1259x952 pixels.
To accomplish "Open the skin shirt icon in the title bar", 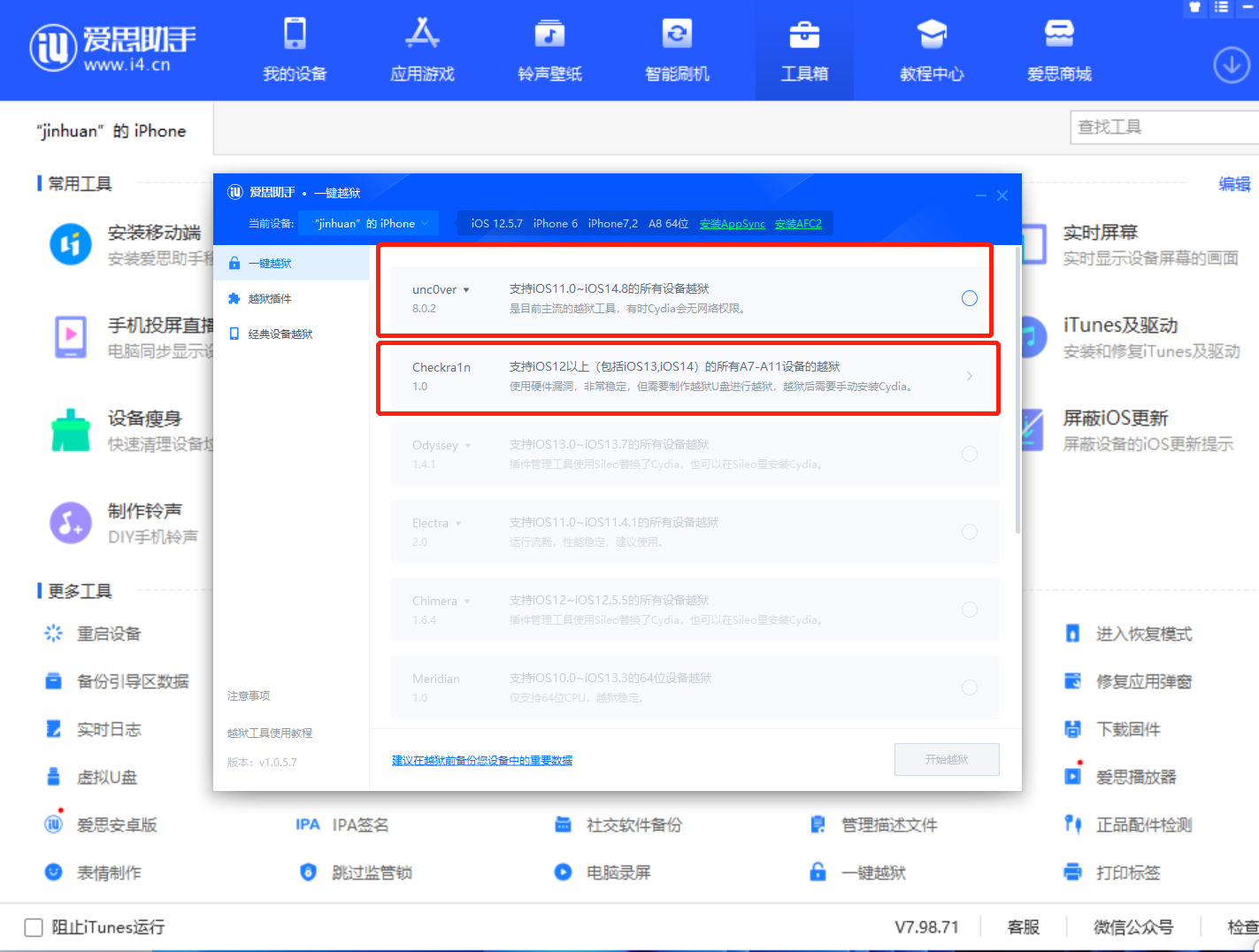I will pyautogui.click(x=1194, y=7).
